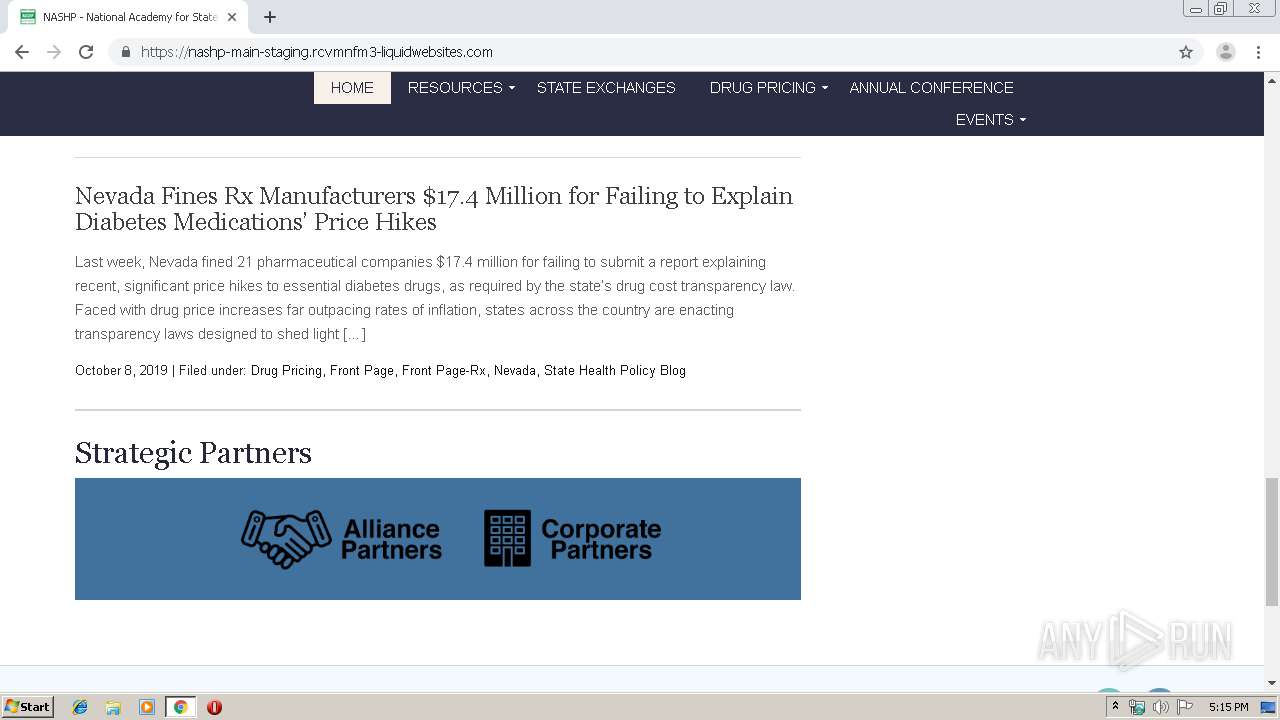Open a new browser tab
Viewport: 1280px width, 720px height.
(270, 17)
